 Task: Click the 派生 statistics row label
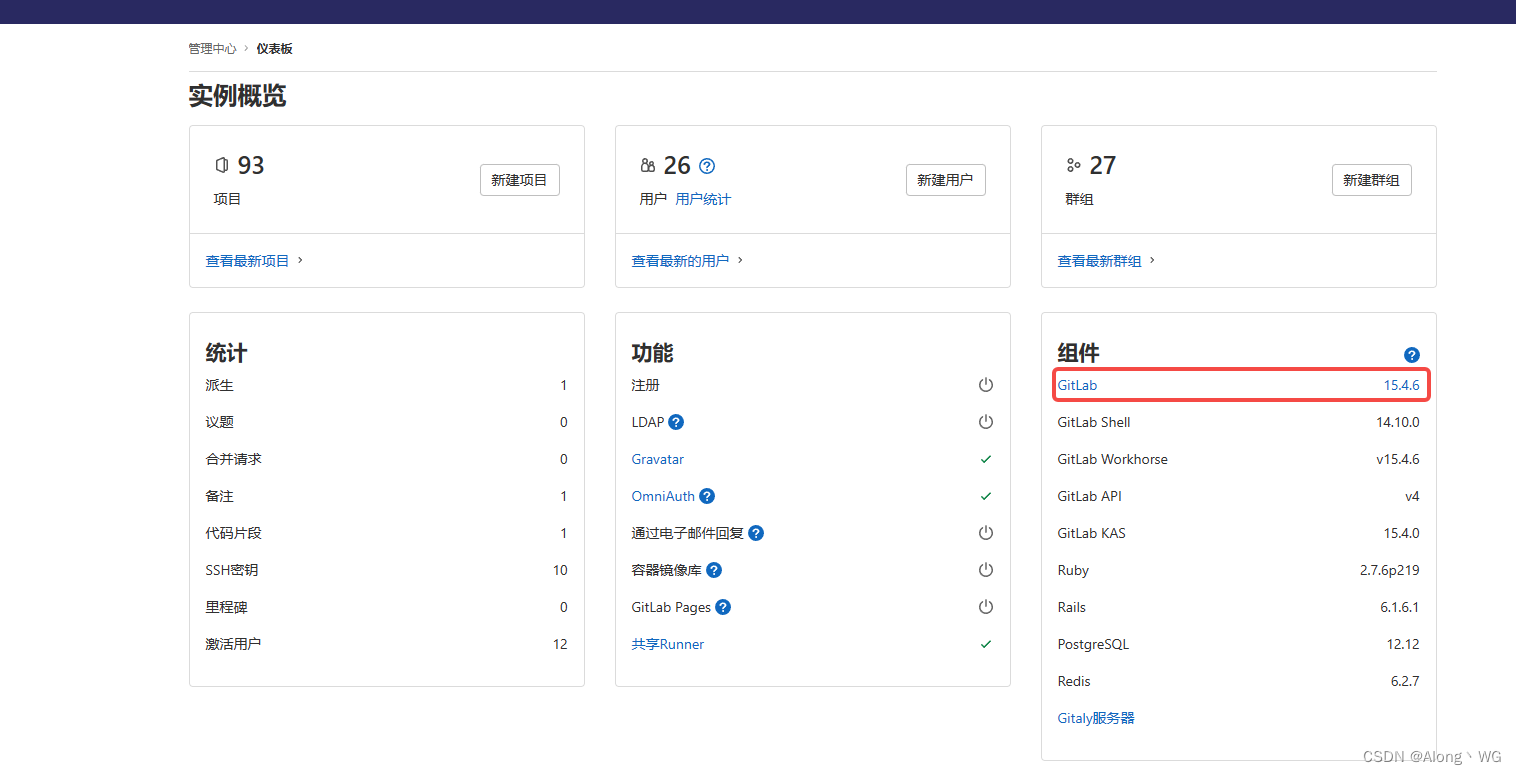pyautogui.click(x=220, y=385)
